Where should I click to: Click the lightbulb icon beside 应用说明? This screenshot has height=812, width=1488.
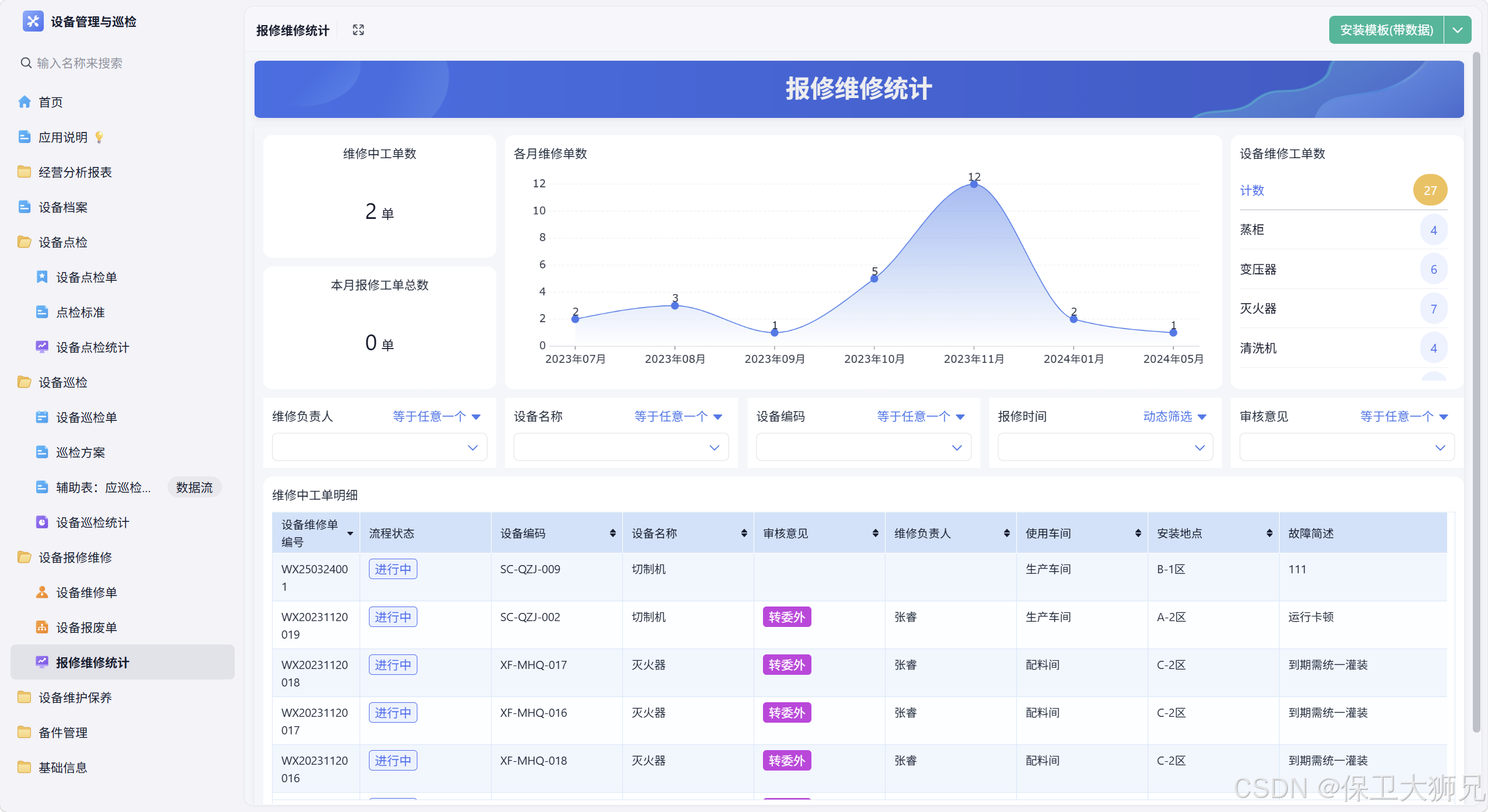[99, 137]
